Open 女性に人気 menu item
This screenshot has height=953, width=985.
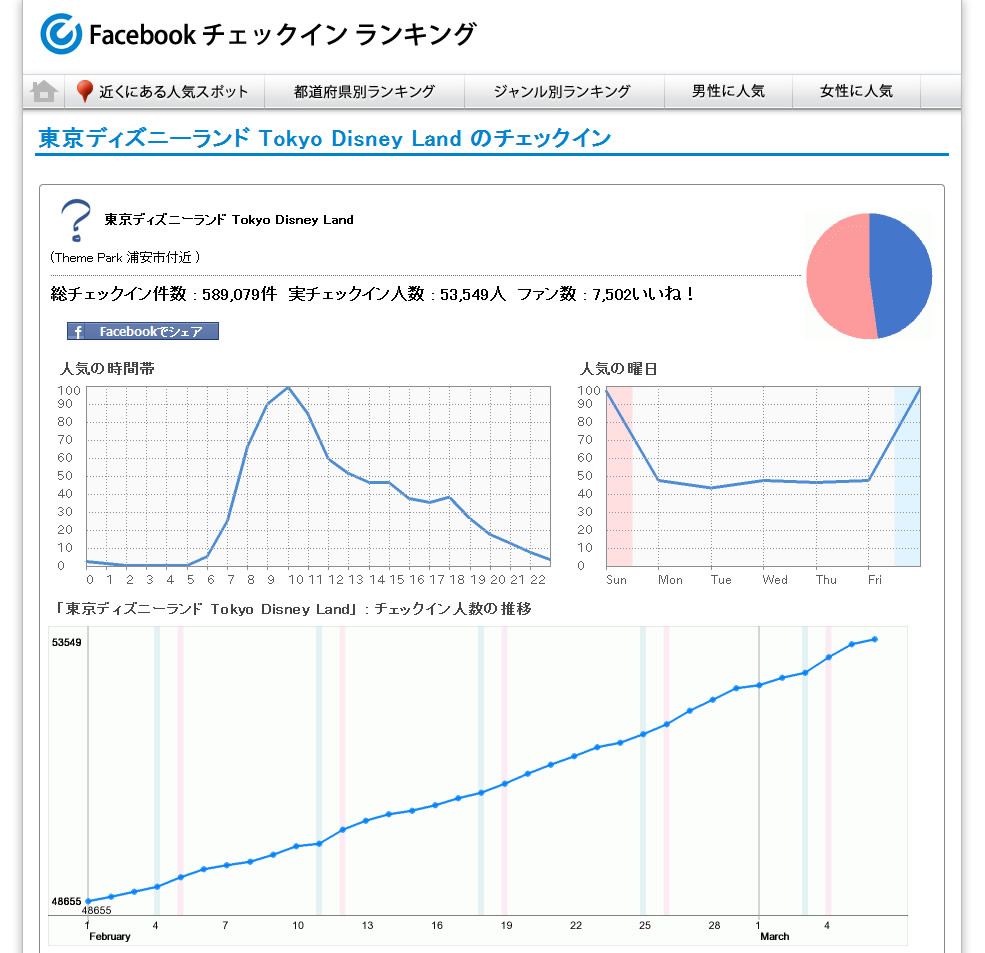tap(856, 92)
